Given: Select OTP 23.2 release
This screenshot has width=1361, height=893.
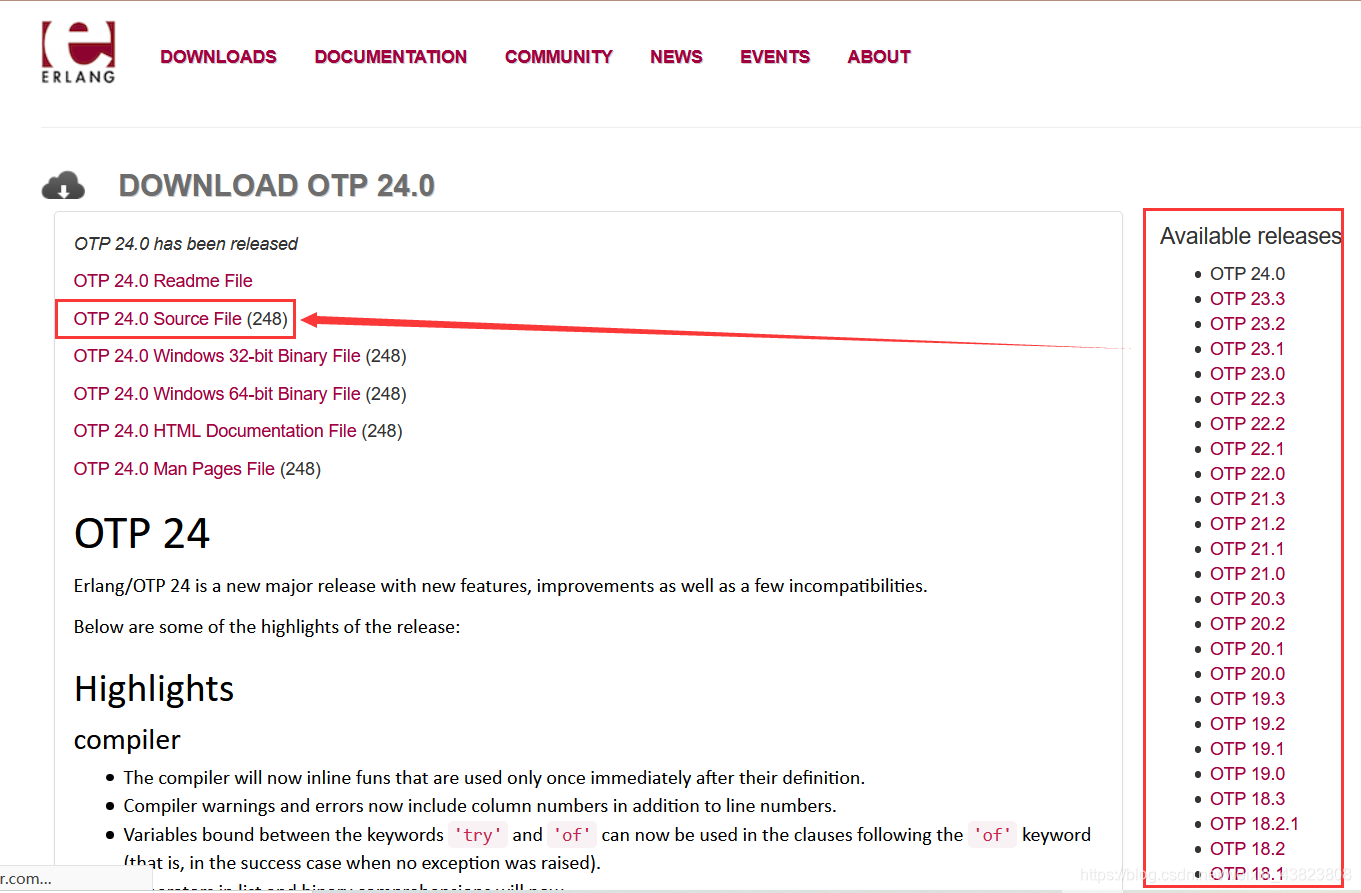Looking at the screenshot, I should [x=1247, y=324].
